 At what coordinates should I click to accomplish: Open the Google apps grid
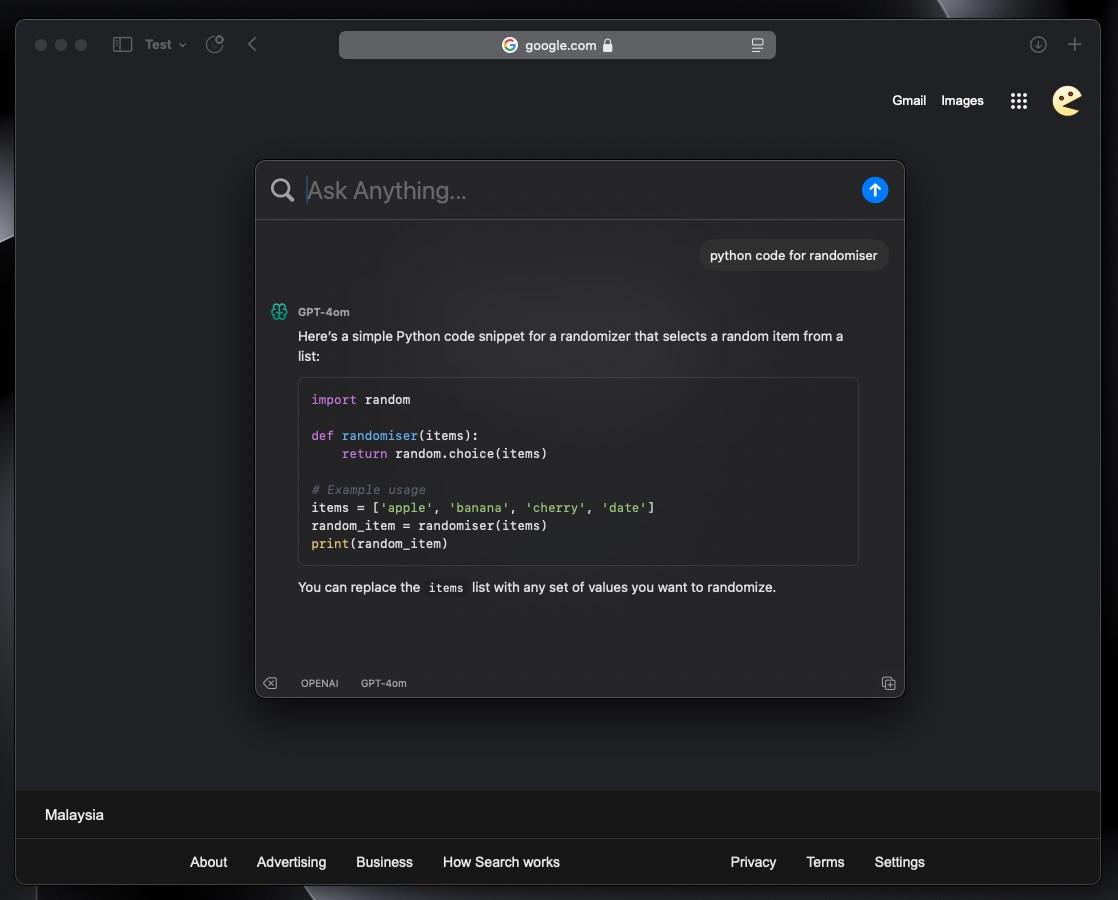(x=1019, y=101)
